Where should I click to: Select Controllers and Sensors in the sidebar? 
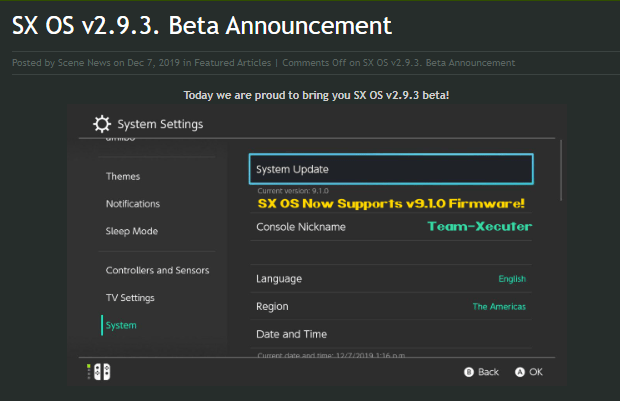coord(157,270)
